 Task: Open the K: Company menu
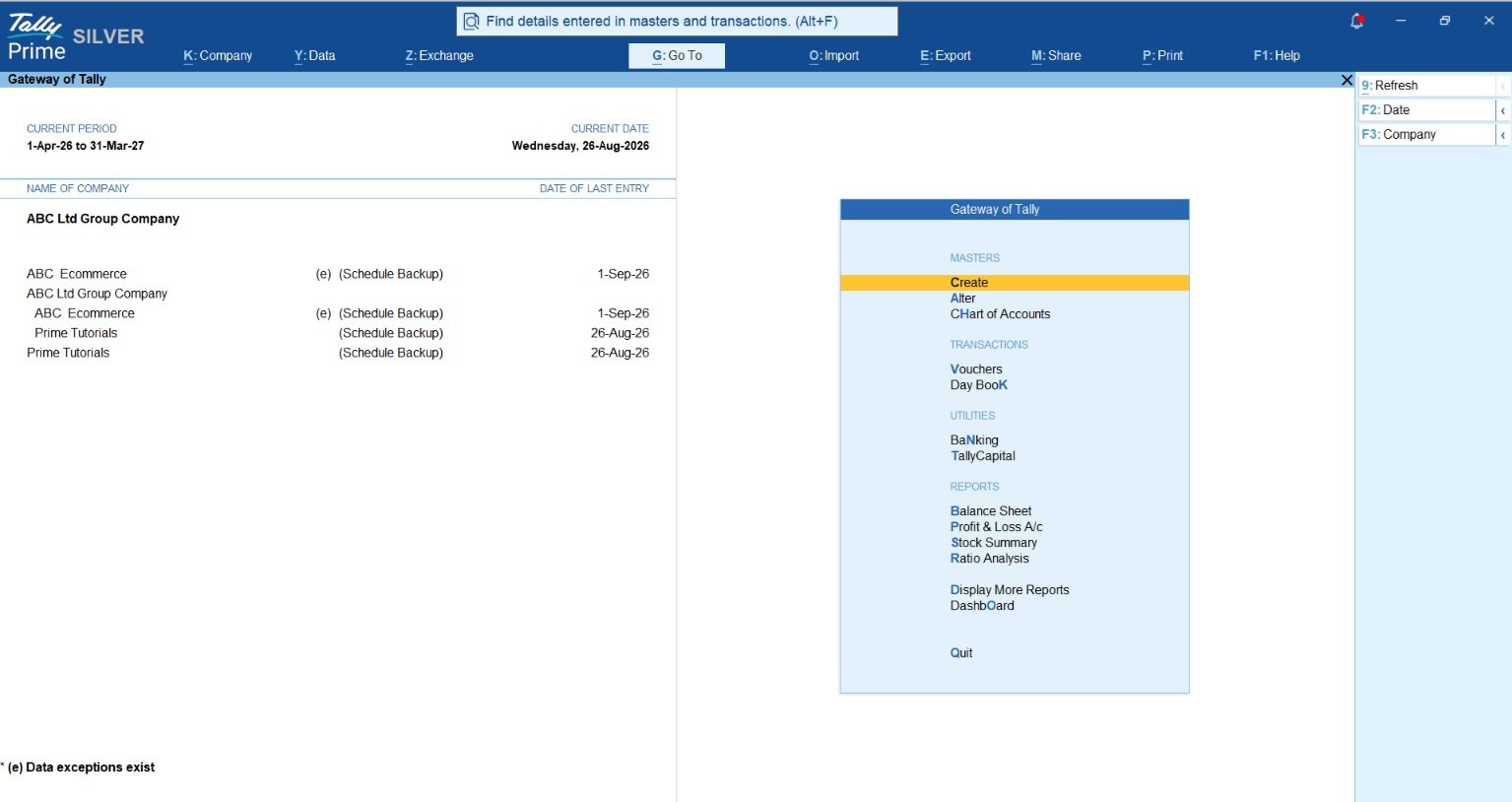click(x=218, y=56)
